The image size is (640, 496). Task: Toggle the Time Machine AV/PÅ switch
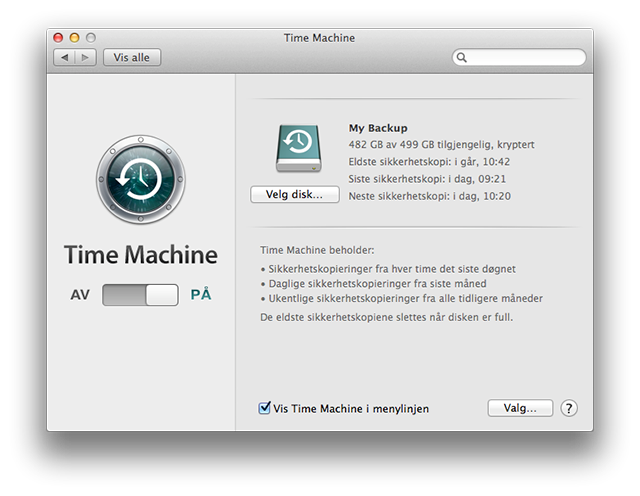click(x=140, y=295)
